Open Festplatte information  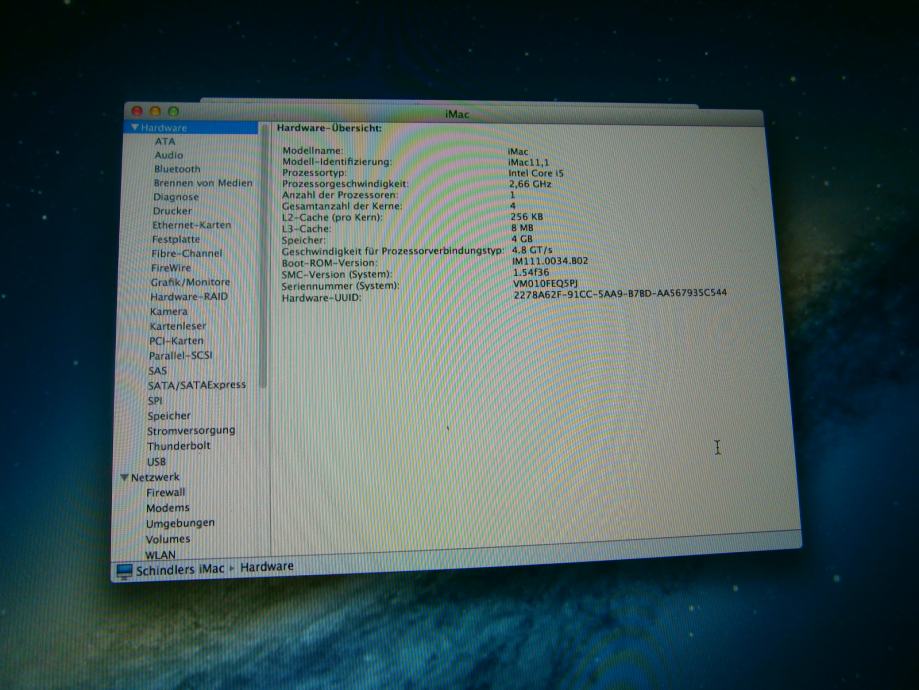[x=176, y=239]
